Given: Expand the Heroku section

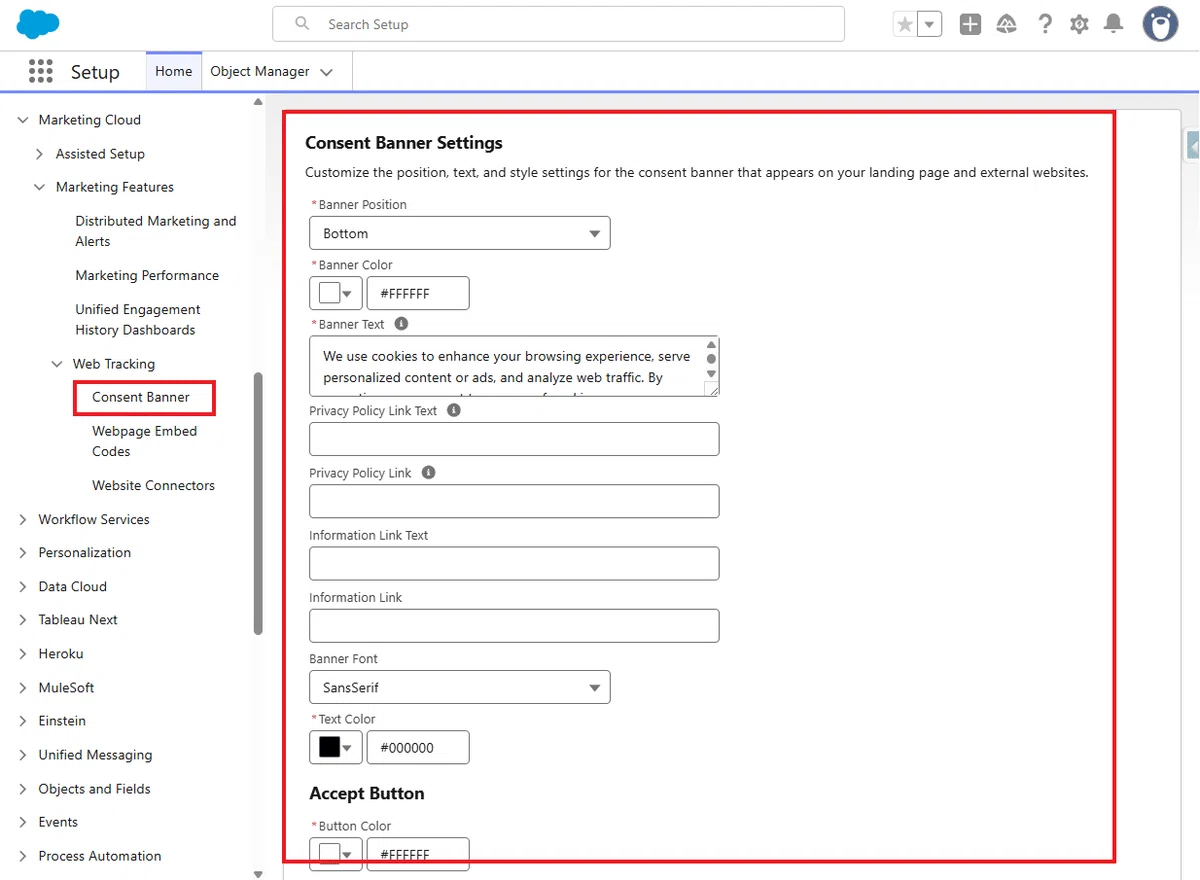Looking at the screenshot, I should (x=23, y=653).
